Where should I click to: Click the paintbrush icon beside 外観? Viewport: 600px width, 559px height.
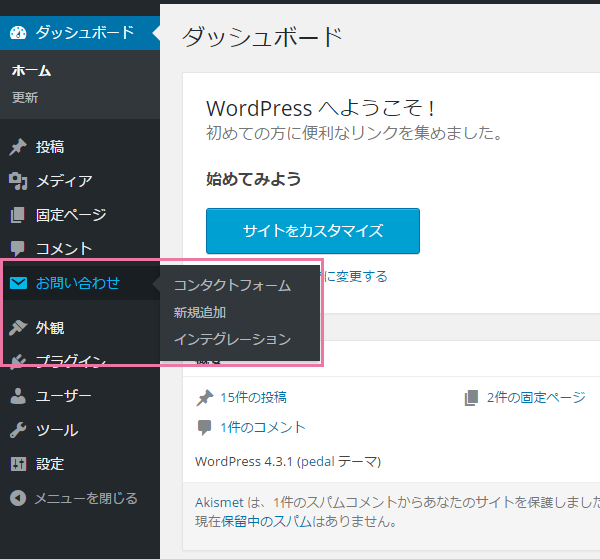18,328
